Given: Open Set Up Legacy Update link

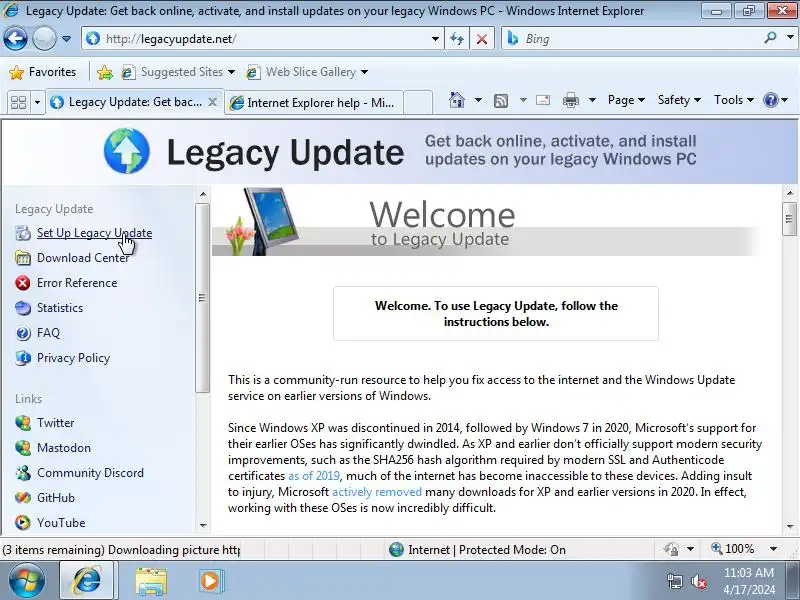Looking at the screenshot, I should [x=94, y=233].
